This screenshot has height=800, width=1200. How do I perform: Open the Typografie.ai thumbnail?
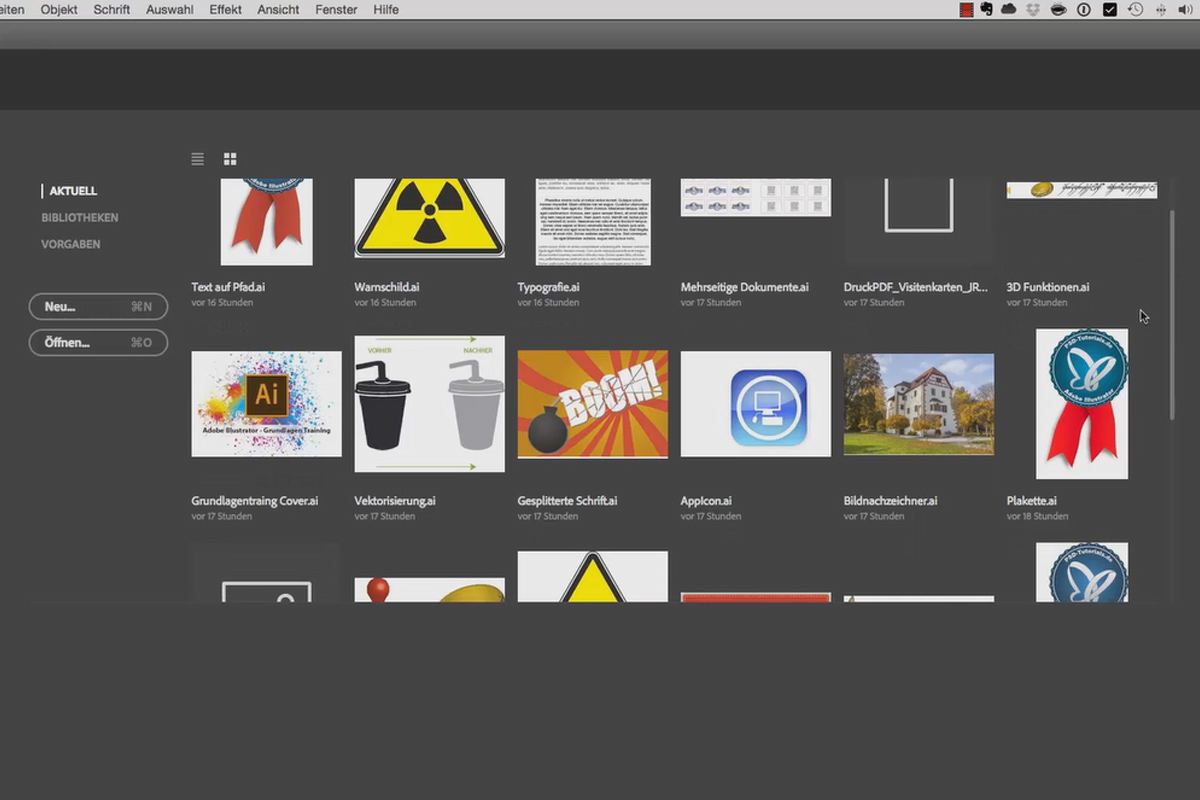pyautogui.click(x=593, y=222)
